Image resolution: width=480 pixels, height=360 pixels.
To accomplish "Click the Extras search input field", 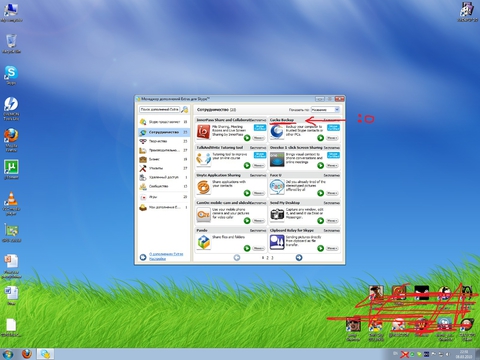I will pos(159,109).
